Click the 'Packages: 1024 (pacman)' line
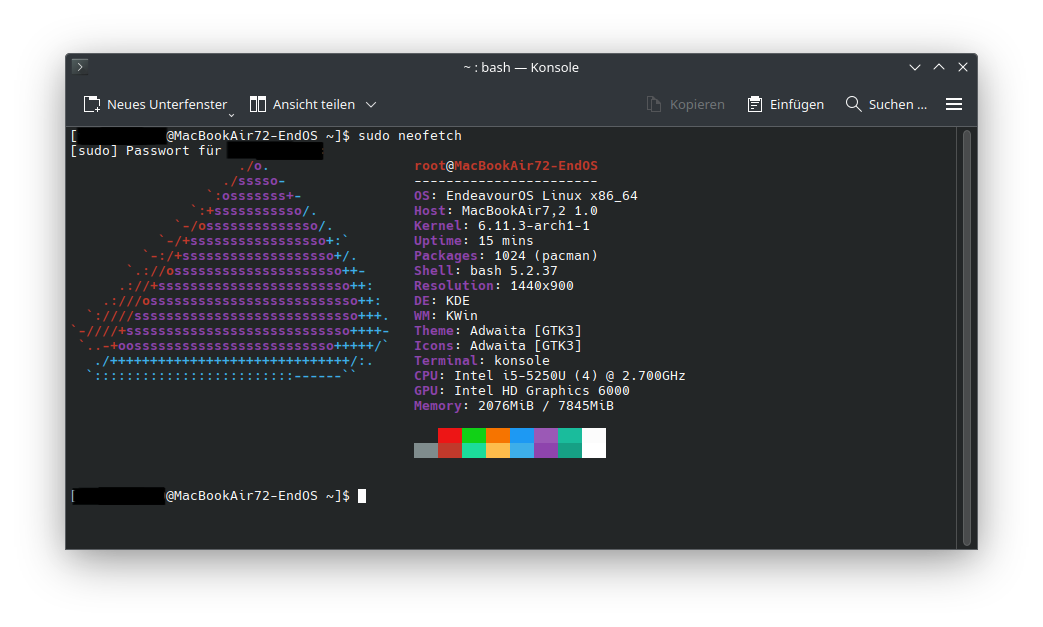1043x627 pixels. [x=506, y=255]
